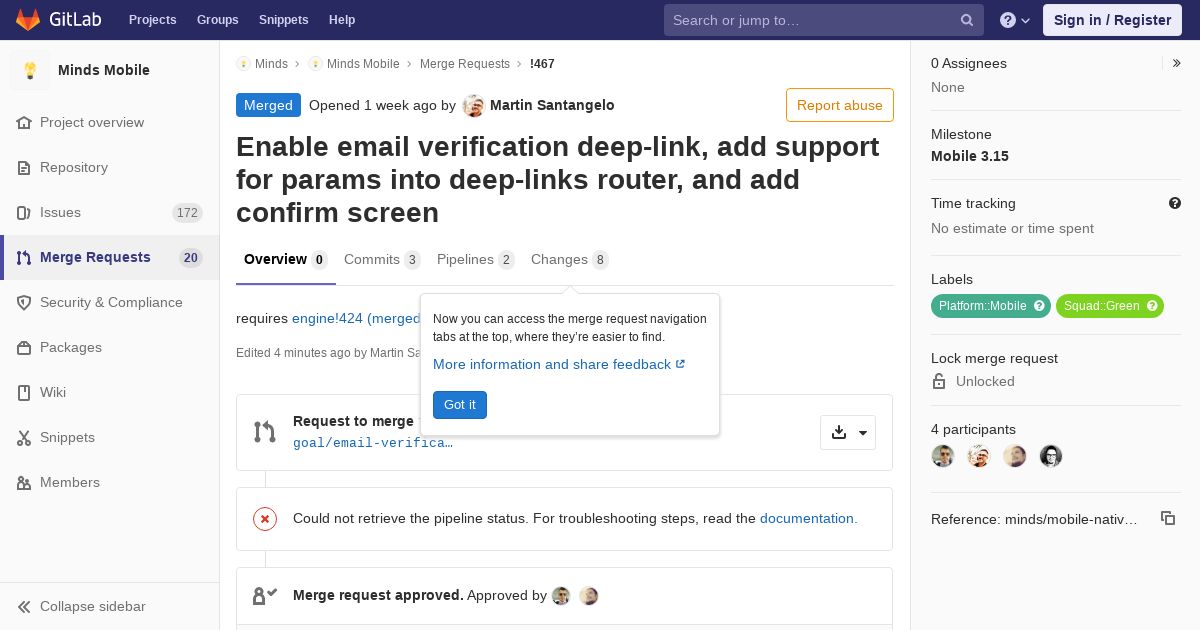
Task: Open Groups in top navigation
Action: tap(217, 20)
